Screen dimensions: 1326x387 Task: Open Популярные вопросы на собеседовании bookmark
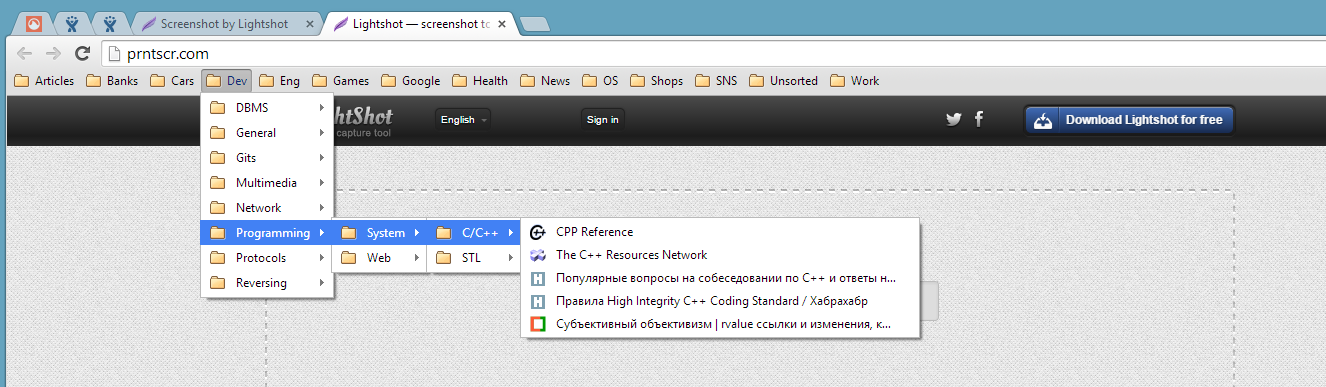coord(720,278)
